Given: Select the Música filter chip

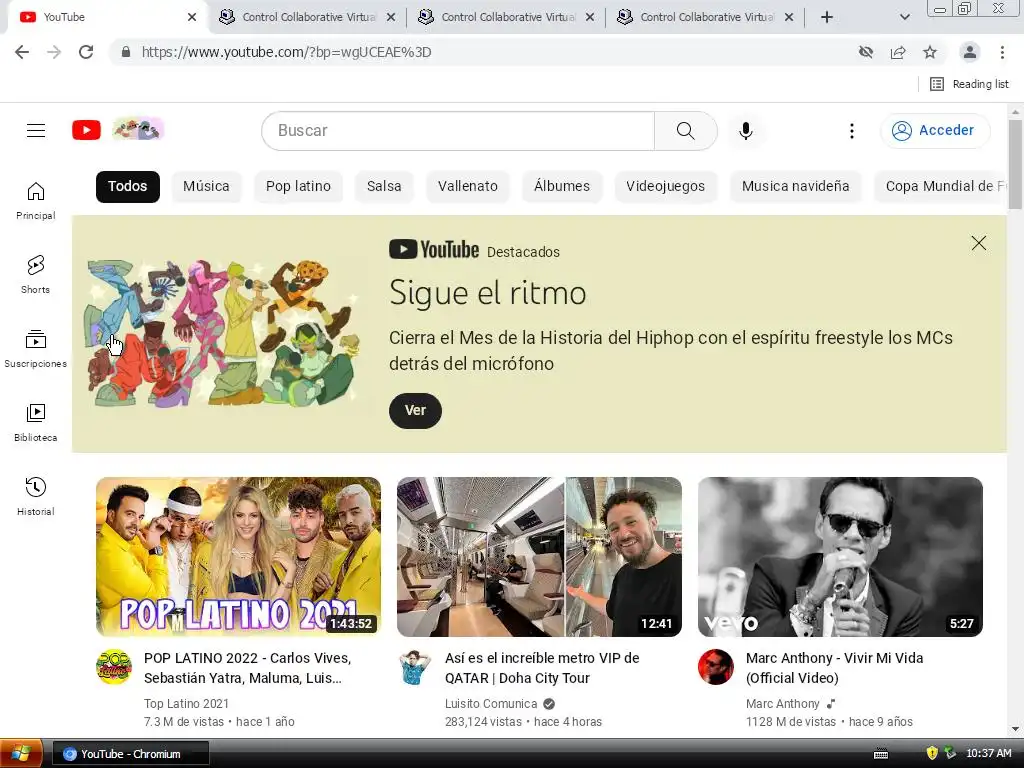Looking at the screenshot, I should coord(206,186).
